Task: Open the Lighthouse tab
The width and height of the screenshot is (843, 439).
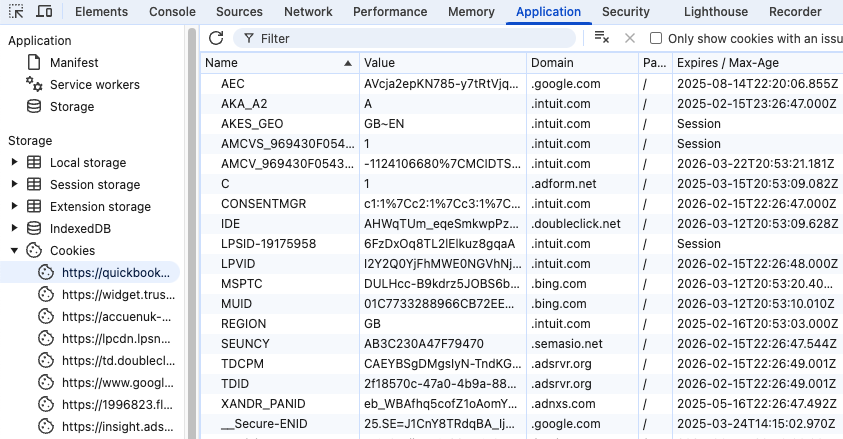Action: [716, 12]
